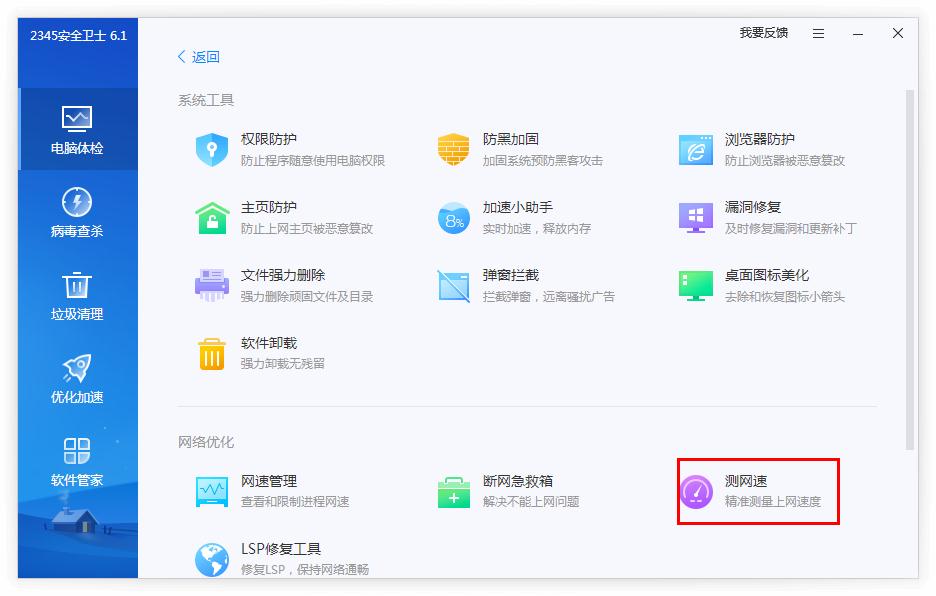Open the hamburger main menu
936x596 pixels.
(x=818, y=33)
